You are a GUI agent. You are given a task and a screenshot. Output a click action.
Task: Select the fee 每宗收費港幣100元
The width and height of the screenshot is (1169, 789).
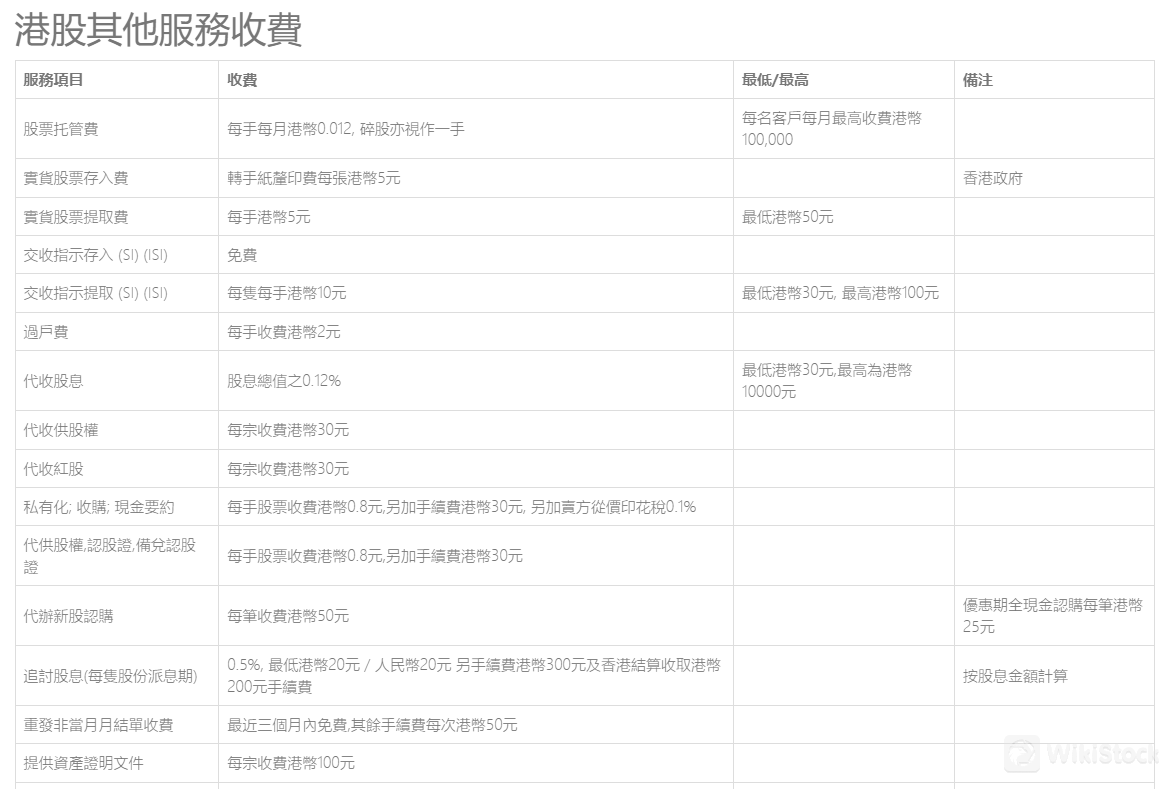pyautogui.click(x=291, y=763)
